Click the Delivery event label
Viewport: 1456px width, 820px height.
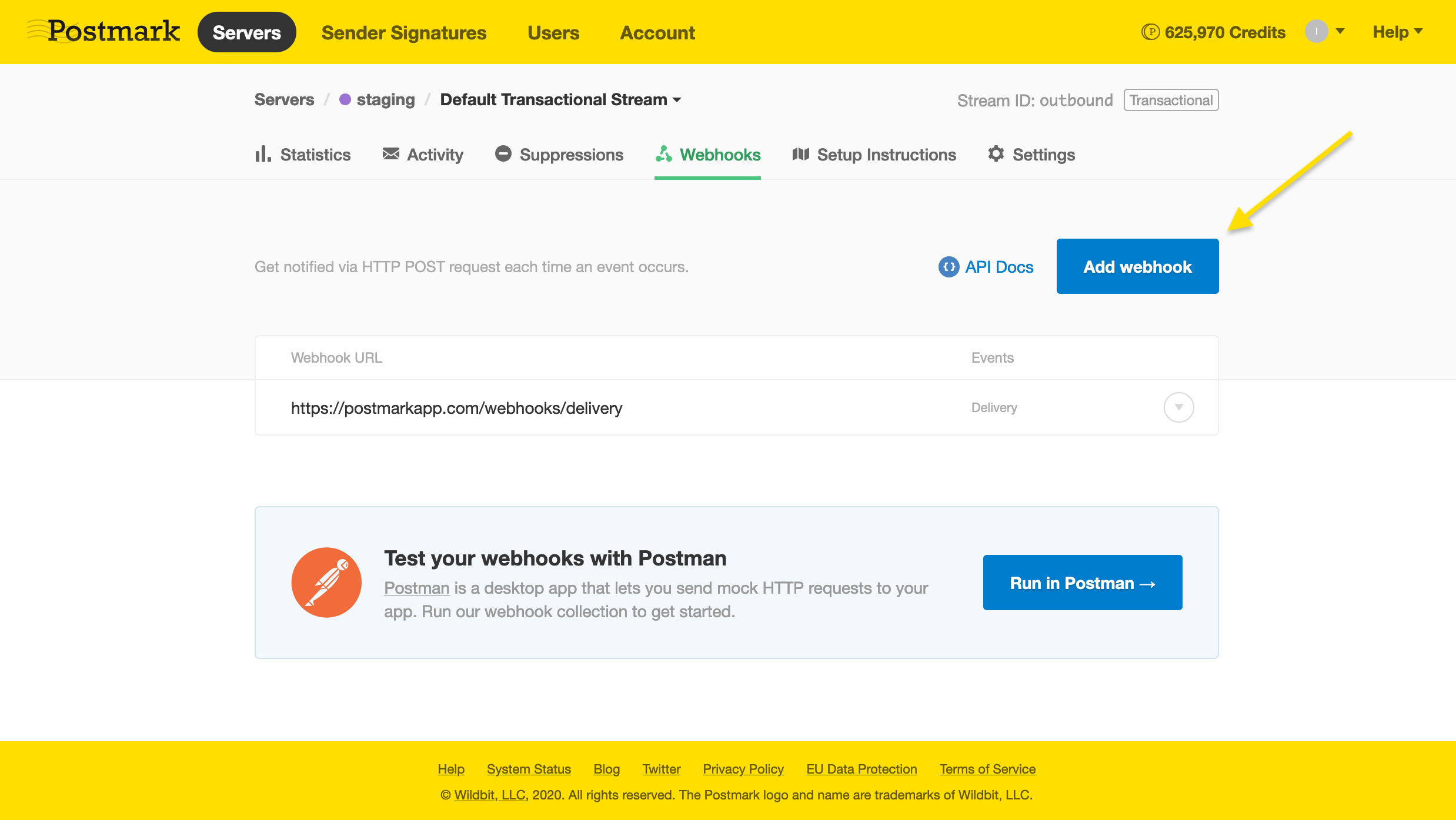coord(994,407)
